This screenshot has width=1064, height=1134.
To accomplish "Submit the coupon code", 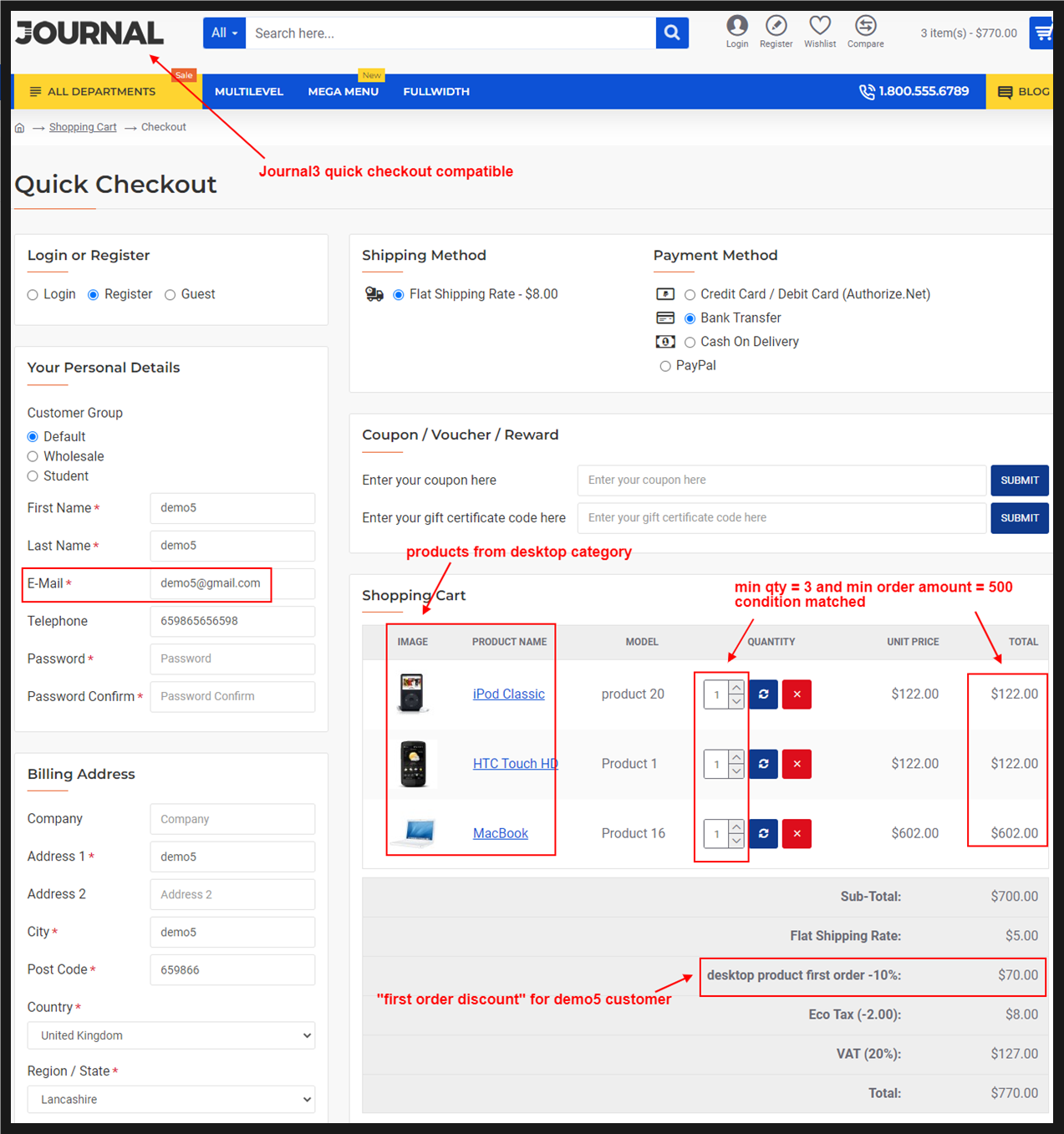I will (1019, 480).
